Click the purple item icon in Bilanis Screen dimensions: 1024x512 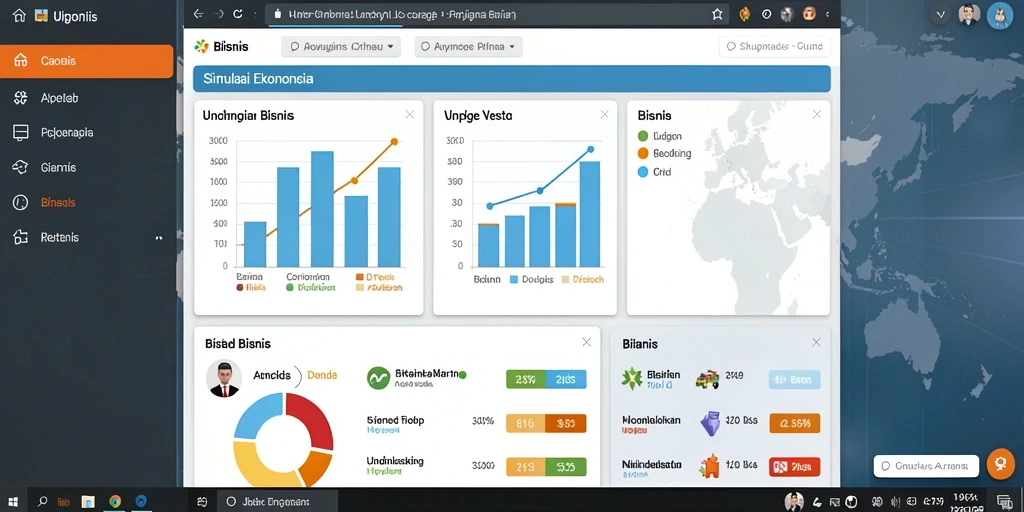click(709, 423)
